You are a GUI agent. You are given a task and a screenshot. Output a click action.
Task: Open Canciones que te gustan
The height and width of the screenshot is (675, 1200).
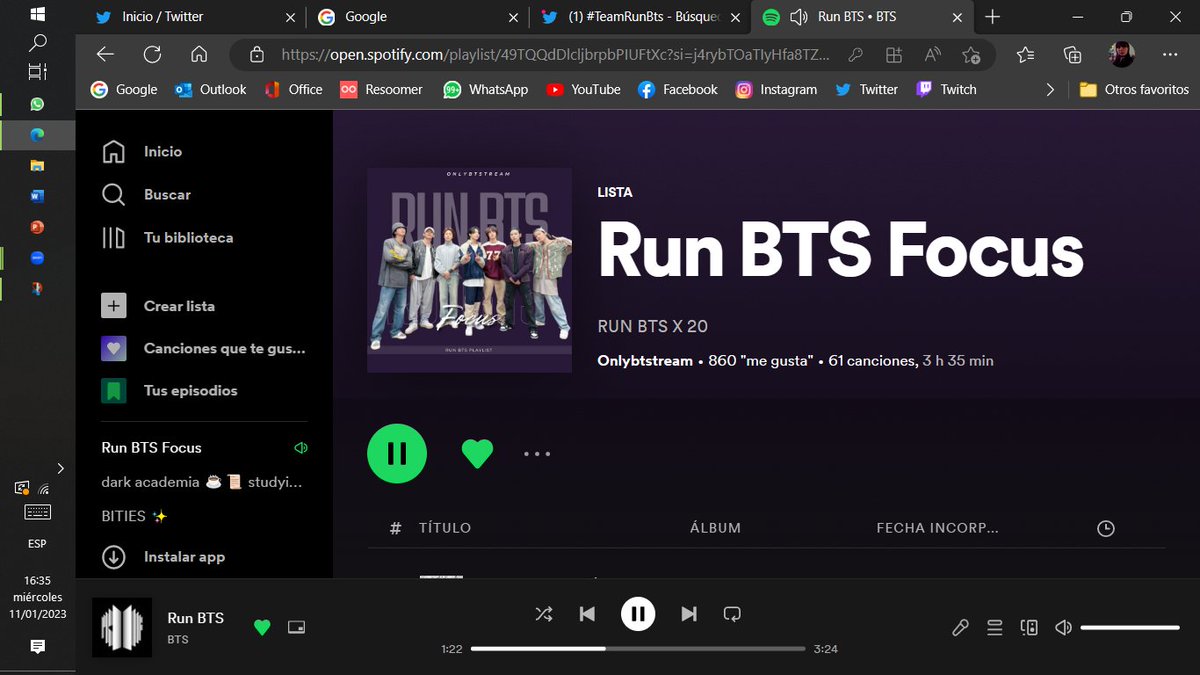coord(203,349)
